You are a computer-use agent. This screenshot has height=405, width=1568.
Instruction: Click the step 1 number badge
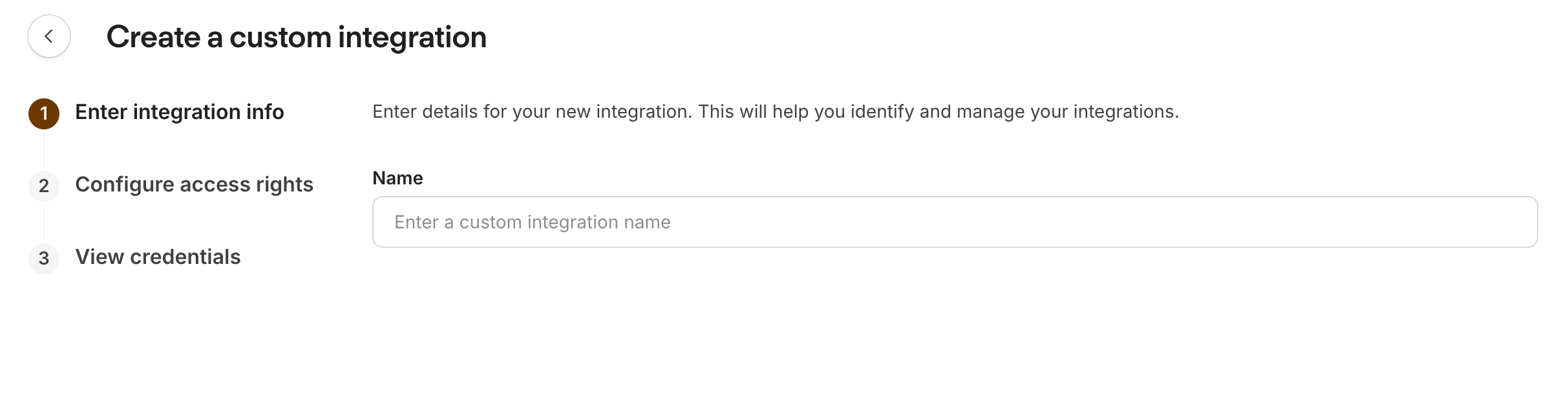[x=44, y=113]
